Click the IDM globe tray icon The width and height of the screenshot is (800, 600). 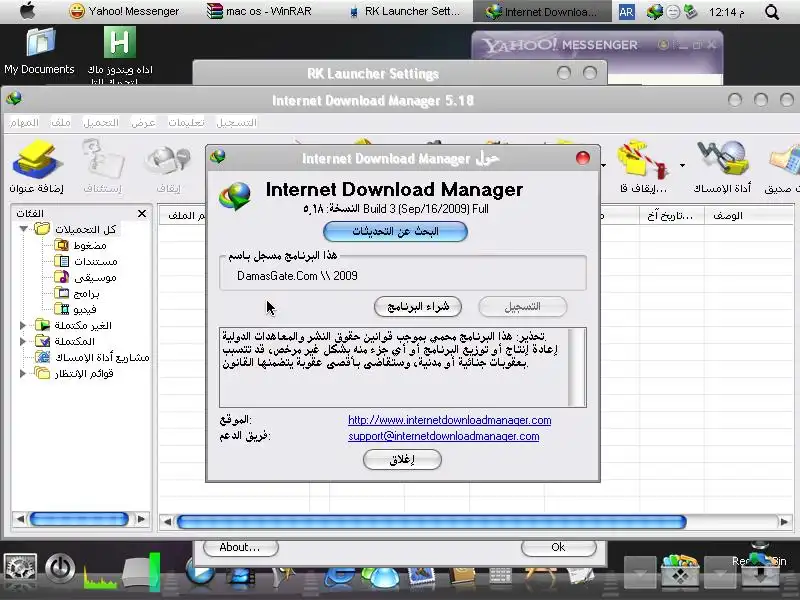pos(654,12)
